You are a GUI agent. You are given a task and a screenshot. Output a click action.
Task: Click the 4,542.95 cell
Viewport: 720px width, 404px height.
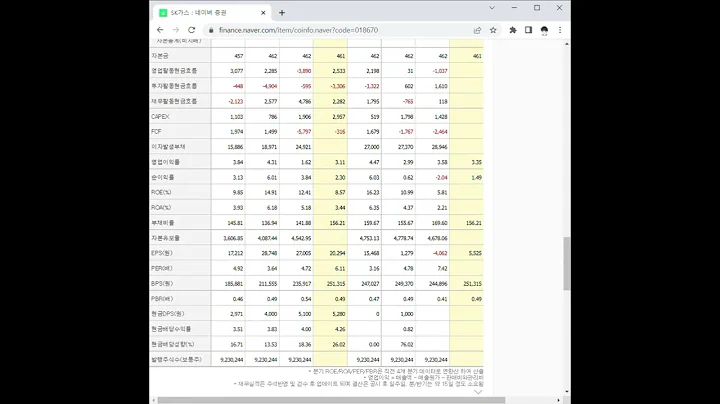click(301, 238)
